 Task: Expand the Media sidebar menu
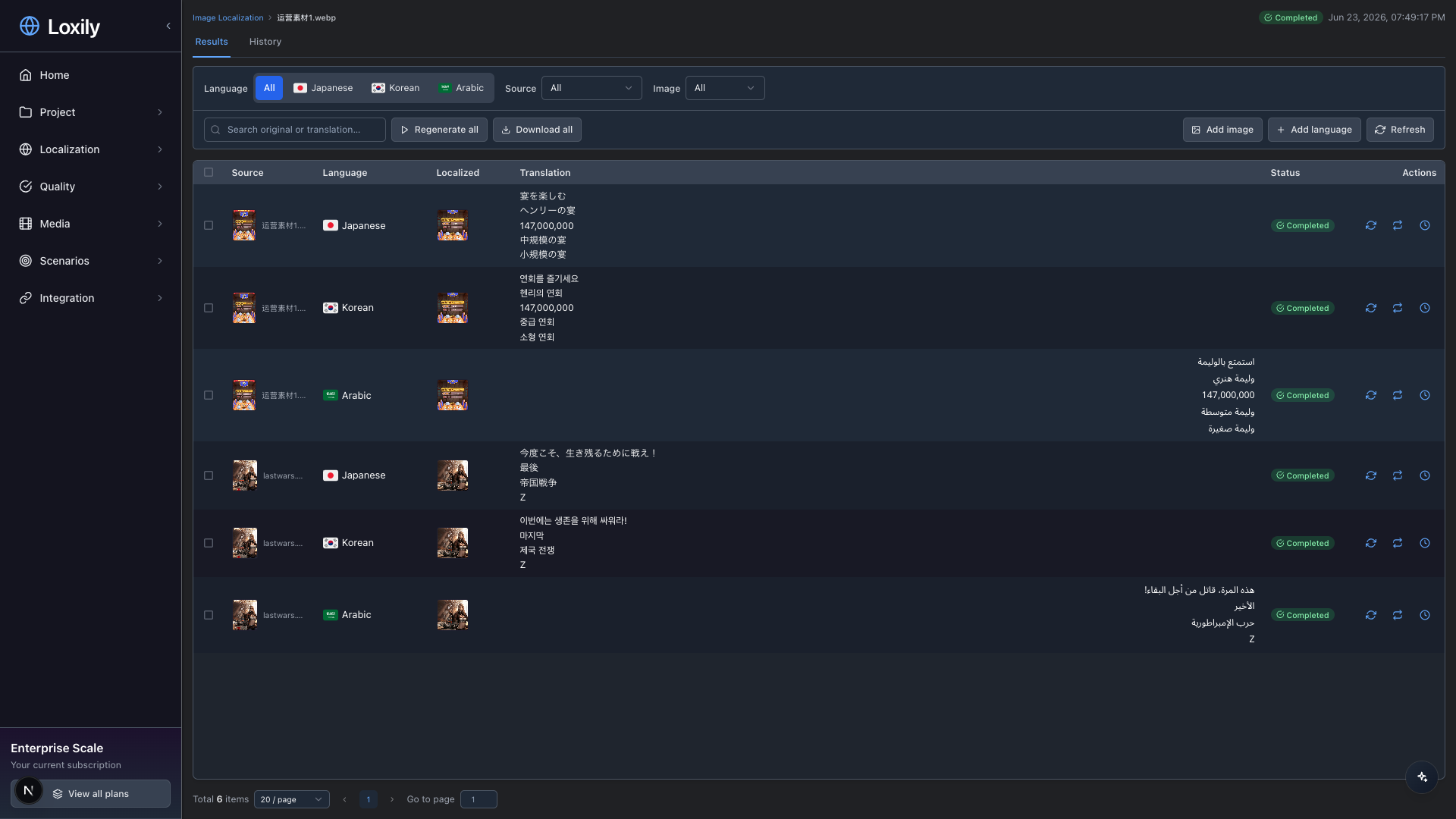tap(91, 224)
